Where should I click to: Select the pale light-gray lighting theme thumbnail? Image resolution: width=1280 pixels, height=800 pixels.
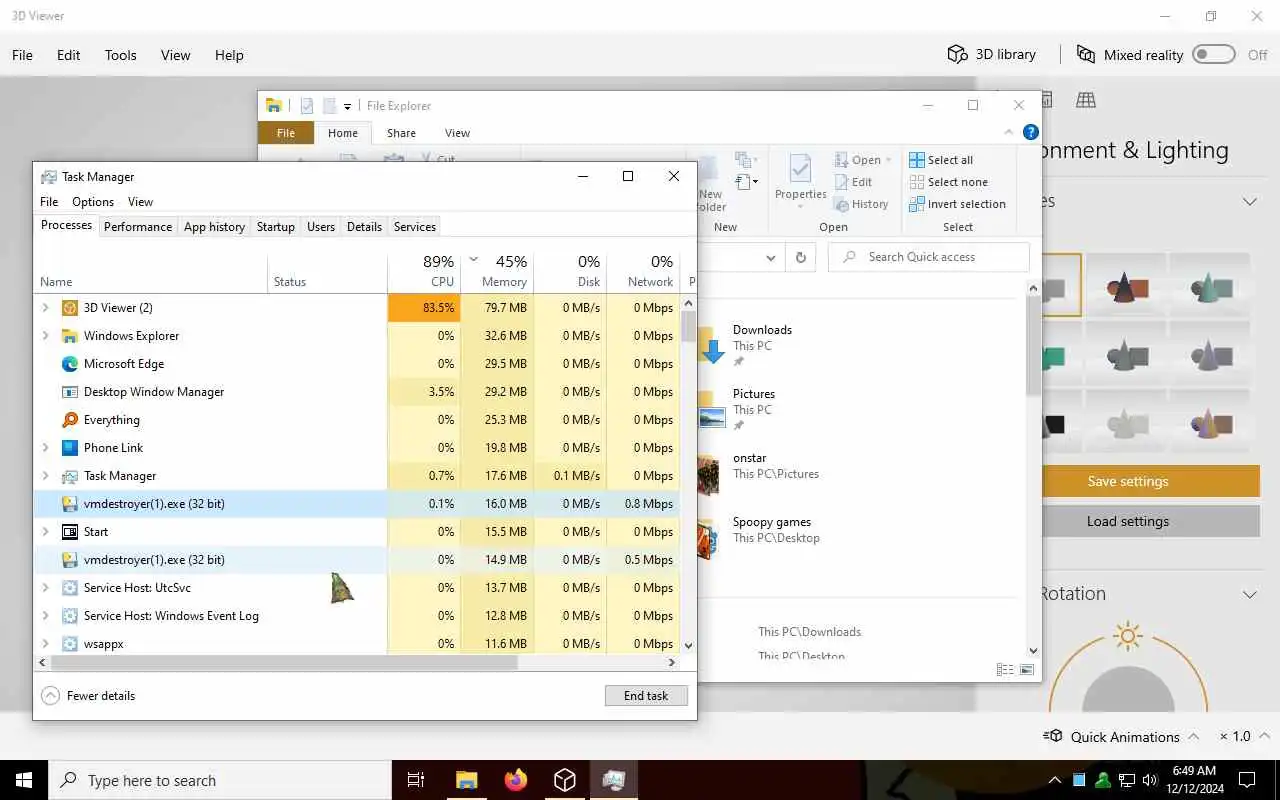click(1126, 423)
